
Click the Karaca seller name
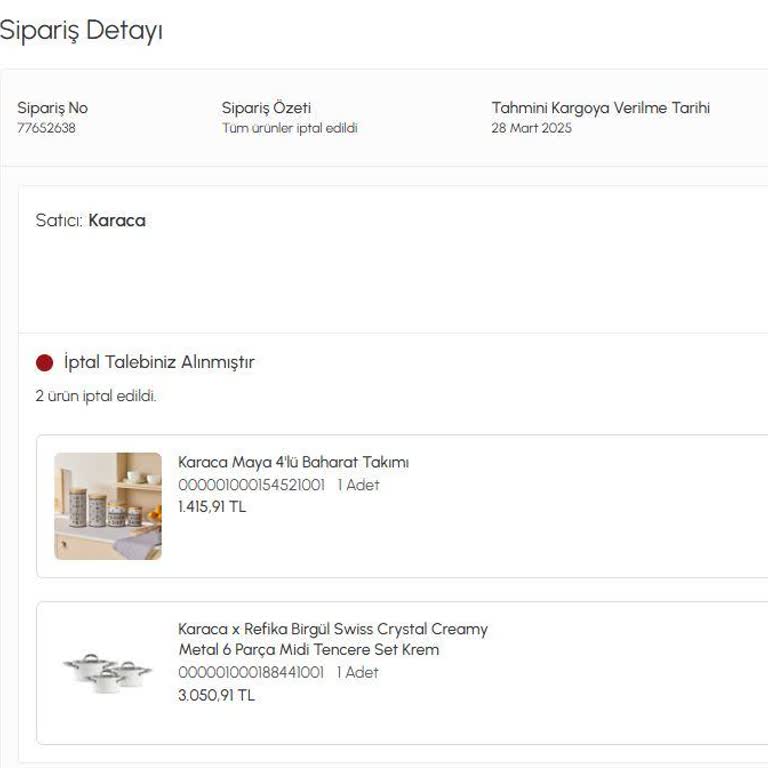117,220
